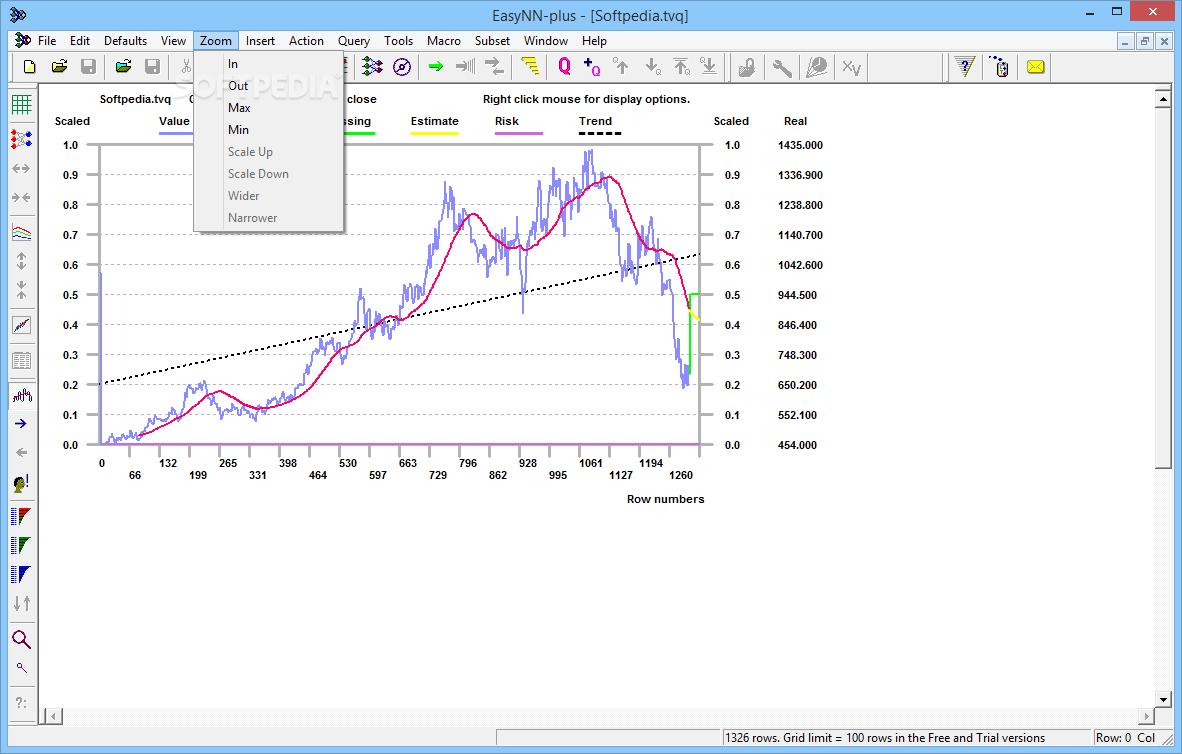This screenshot has height=754, width=1182.
Task: Open the Insert menu
Action: coord(260,41)
